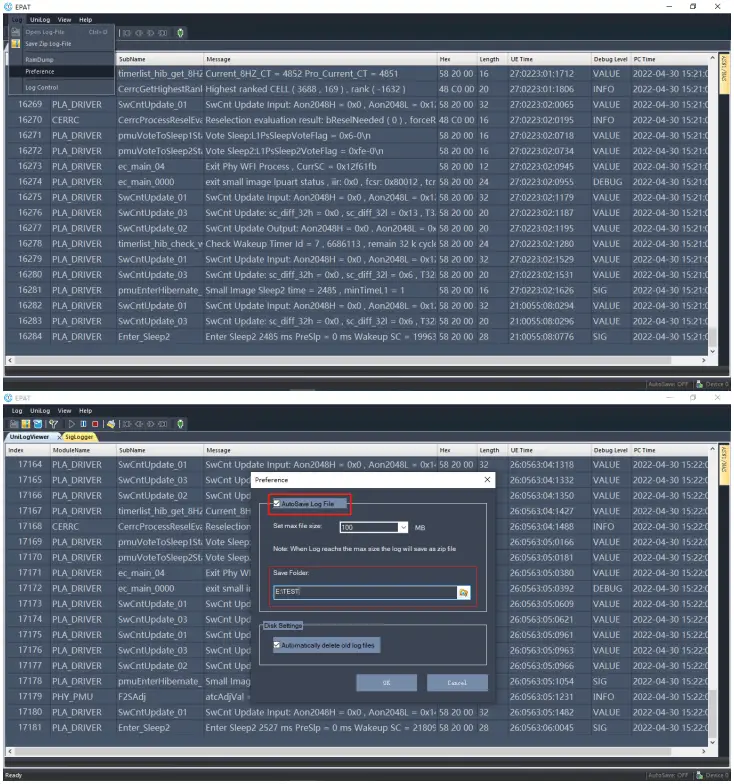Click UE Time column header in lower window
The width and height of the screenshot is (734, 784).
coord(548,451)
